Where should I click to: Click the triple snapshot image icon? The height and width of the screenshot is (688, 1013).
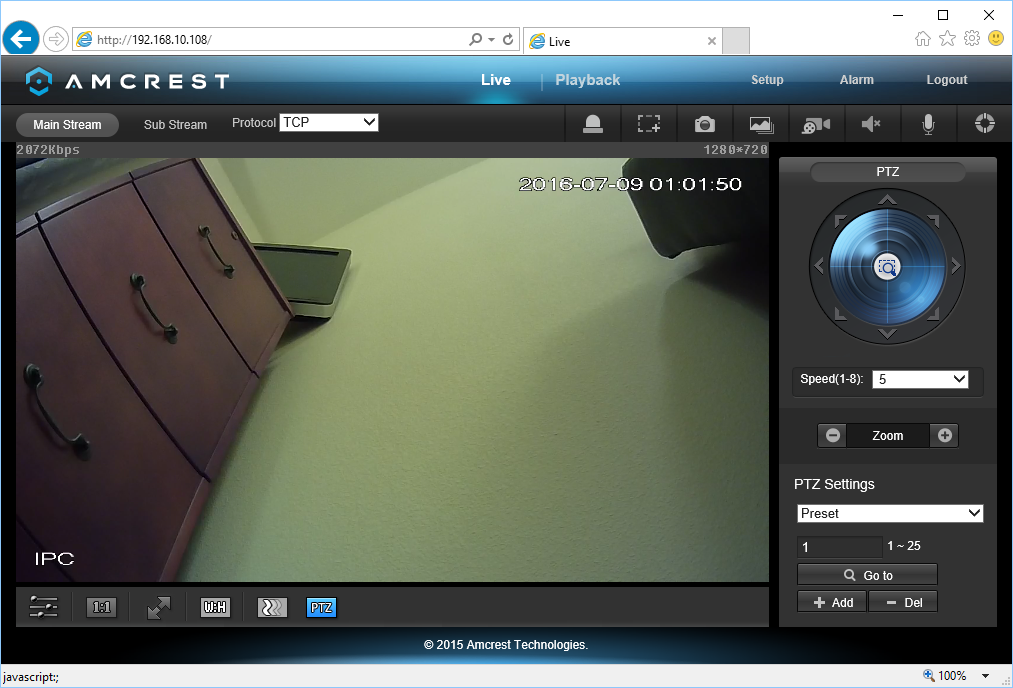click(761, 124)
